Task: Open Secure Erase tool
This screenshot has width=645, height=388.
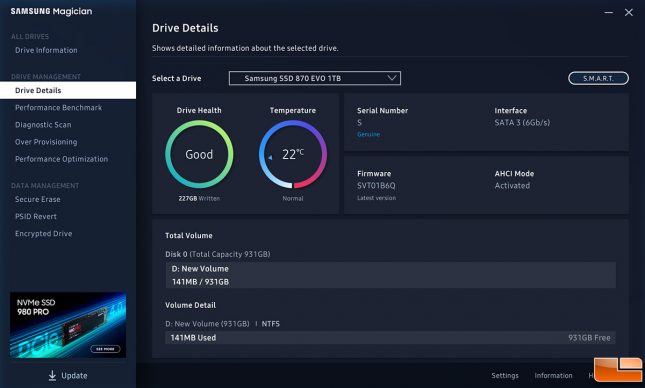Action: point(37,199)
